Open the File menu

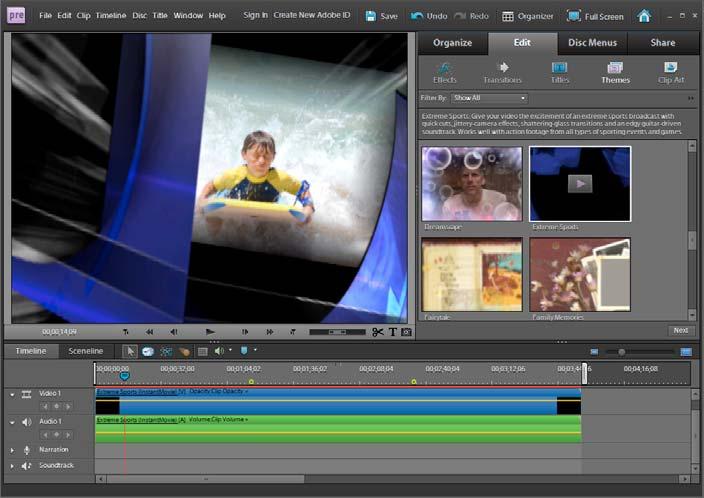45,15
